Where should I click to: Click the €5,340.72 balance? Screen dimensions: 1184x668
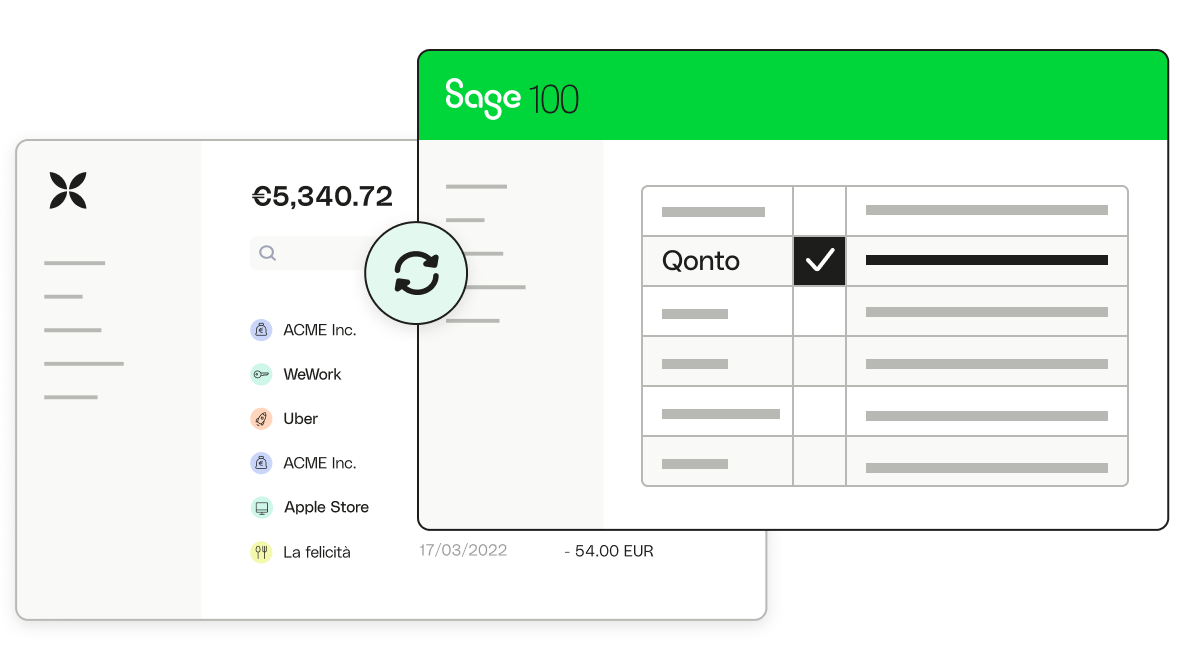click(322, 196)
